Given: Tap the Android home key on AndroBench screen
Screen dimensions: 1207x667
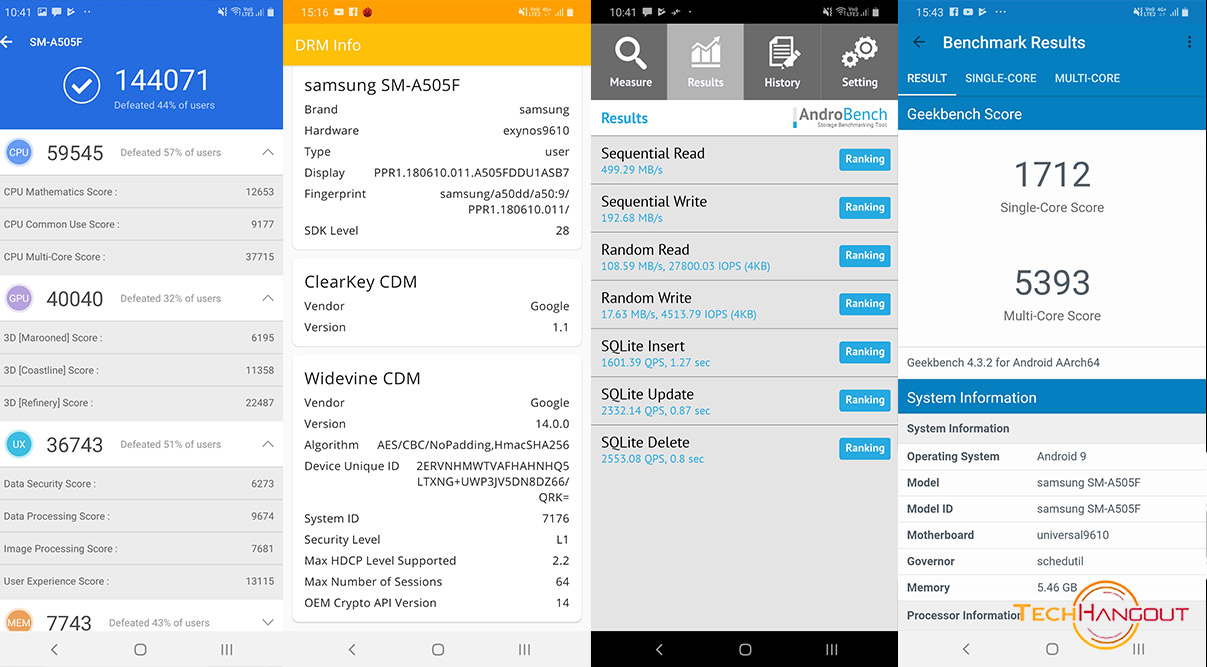Looking at the screenshot, I should 745,649.
